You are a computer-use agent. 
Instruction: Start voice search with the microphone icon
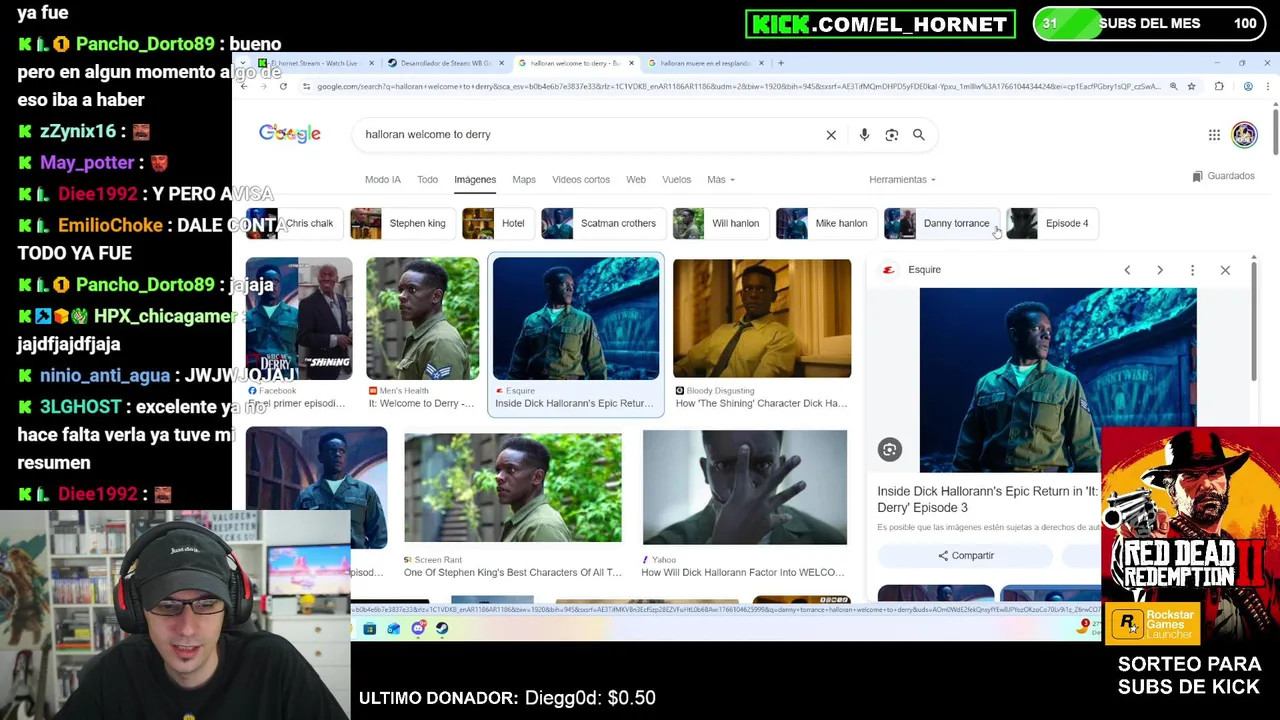[864, 135]
